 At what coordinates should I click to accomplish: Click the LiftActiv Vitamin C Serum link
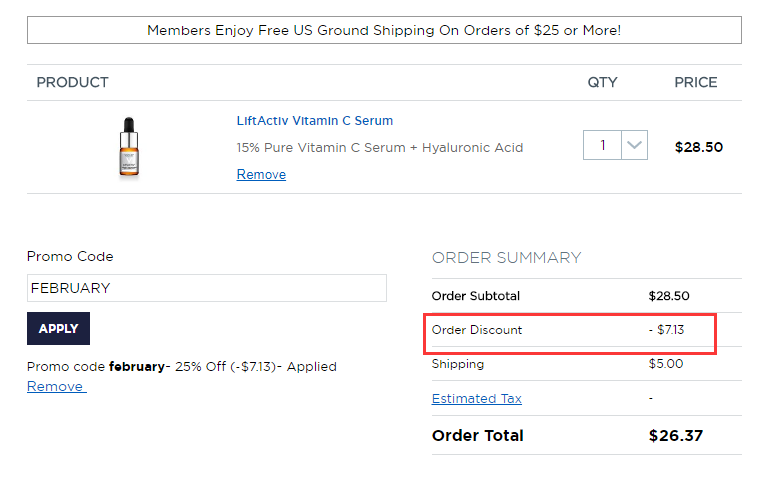pos(315,121)
